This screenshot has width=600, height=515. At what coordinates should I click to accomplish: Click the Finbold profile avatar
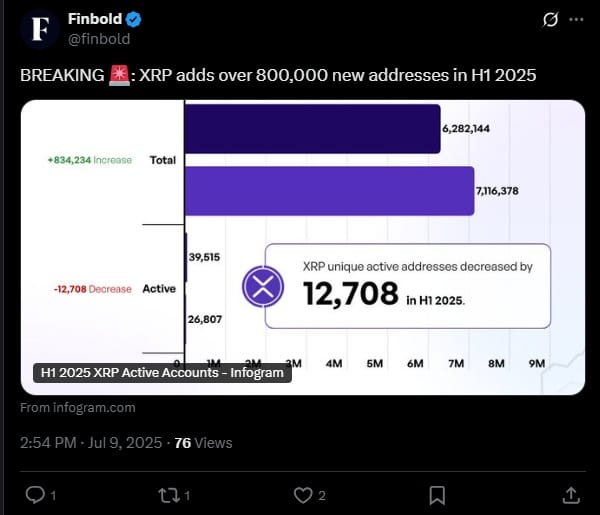[x=40, y=28]
